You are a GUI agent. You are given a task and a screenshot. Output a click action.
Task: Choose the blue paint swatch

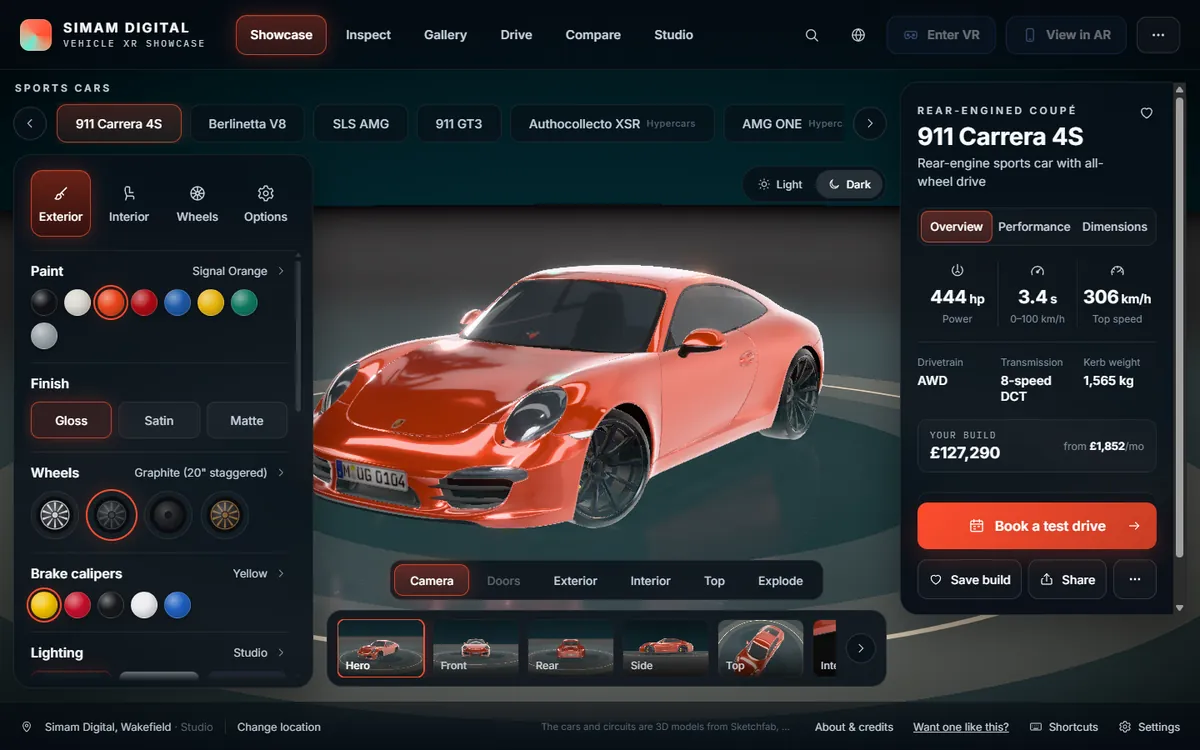[x=177, y=303]
